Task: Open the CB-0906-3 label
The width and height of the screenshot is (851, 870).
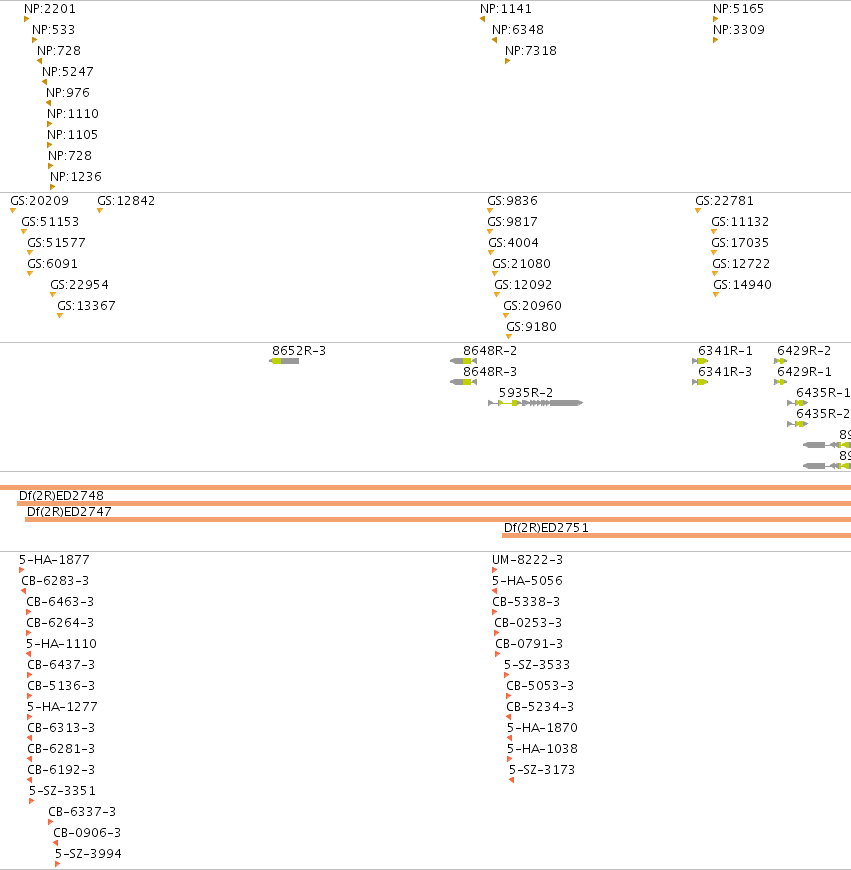Action: tap(87, 833)
